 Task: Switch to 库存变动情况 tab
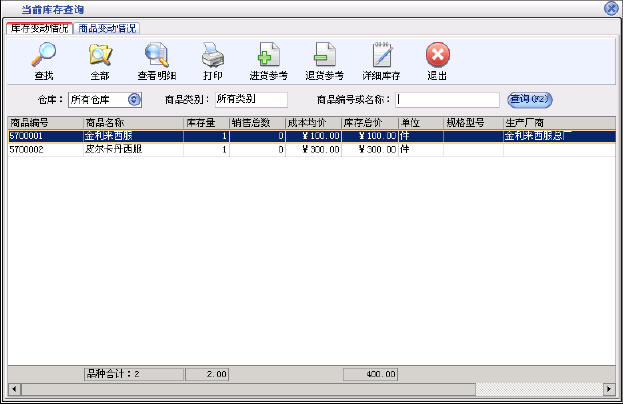point(40,28)
